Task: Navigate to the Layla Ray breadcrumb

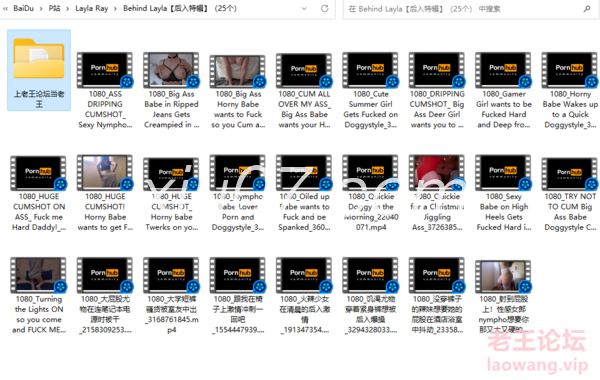Action: [91, 8]
